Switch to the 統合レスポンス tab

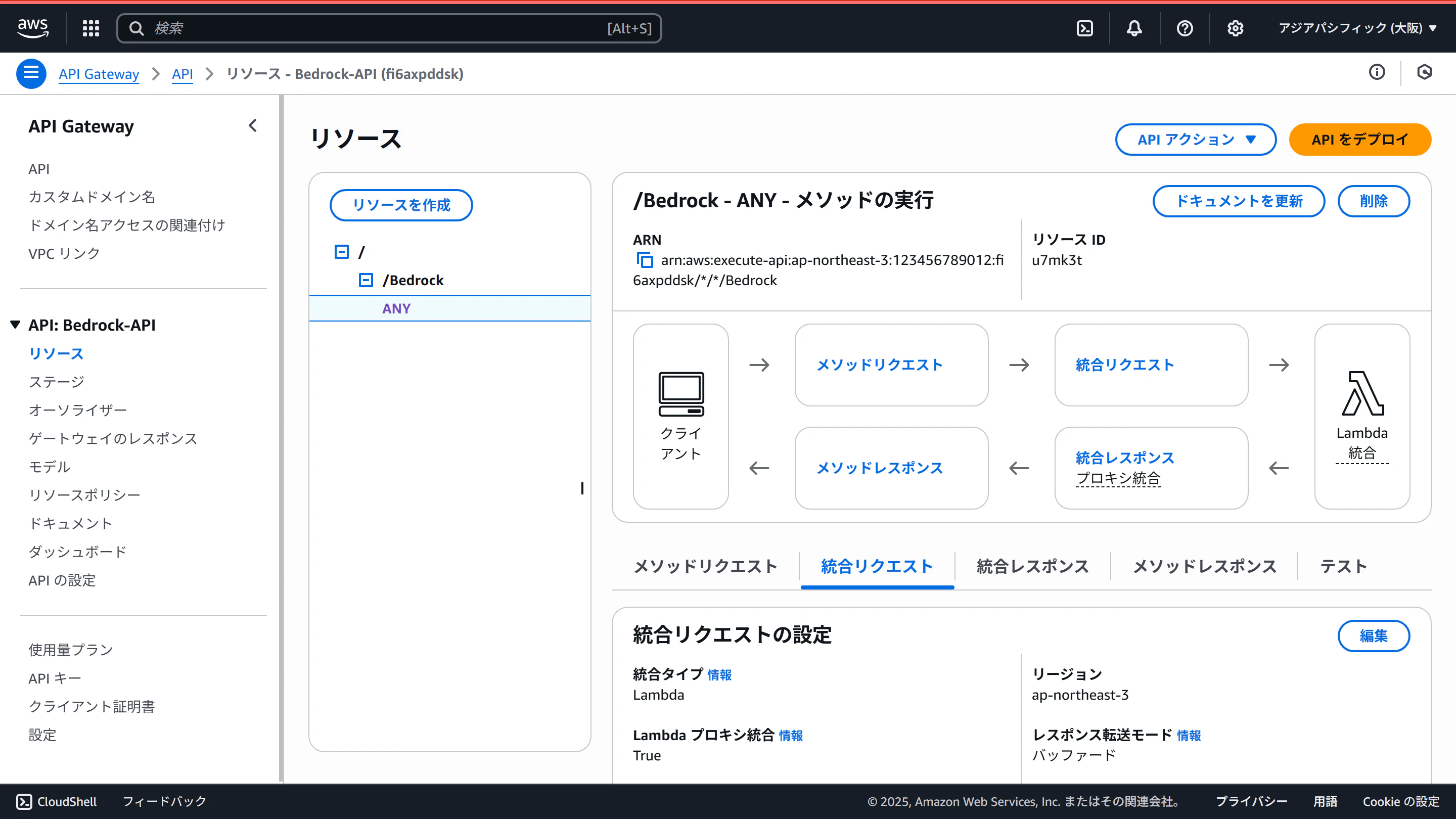[1032, 566]
